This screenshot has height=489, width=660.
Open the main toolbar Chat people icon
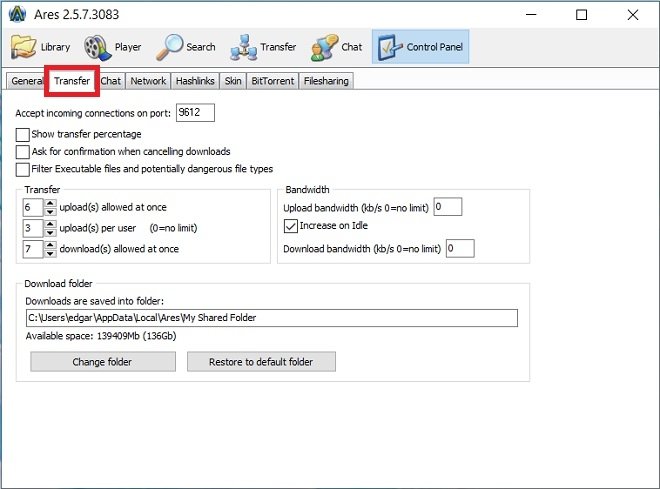324,48
